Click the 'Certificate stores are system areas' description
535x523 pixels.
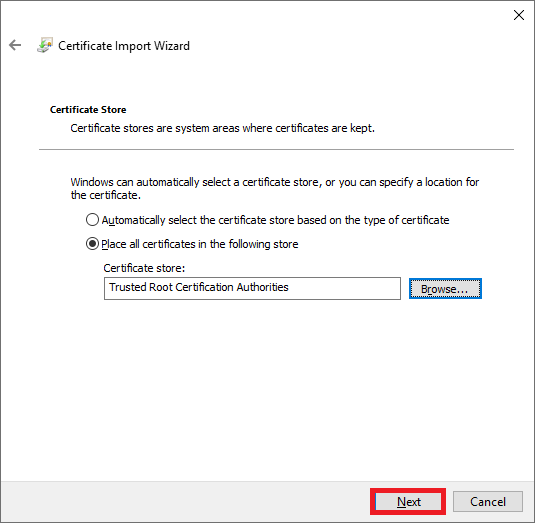(222, 128)
